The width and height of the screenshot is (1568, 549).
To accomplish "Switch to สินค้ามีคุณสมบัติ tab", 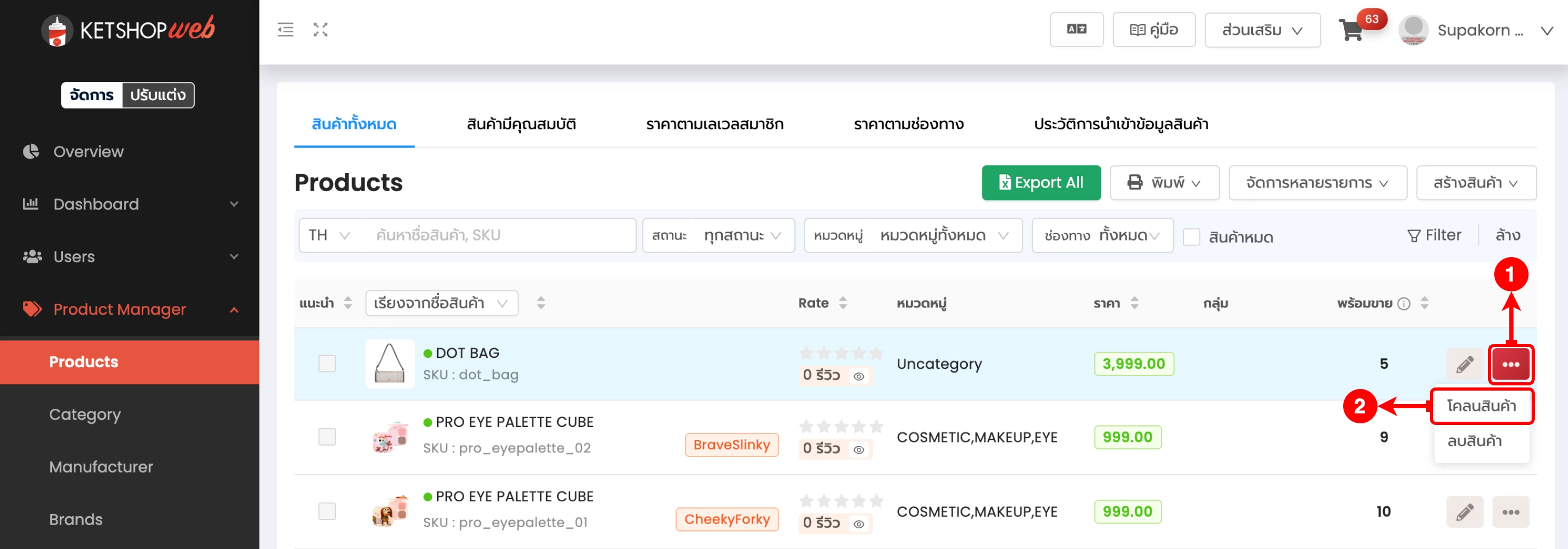I will pos(521,124).
